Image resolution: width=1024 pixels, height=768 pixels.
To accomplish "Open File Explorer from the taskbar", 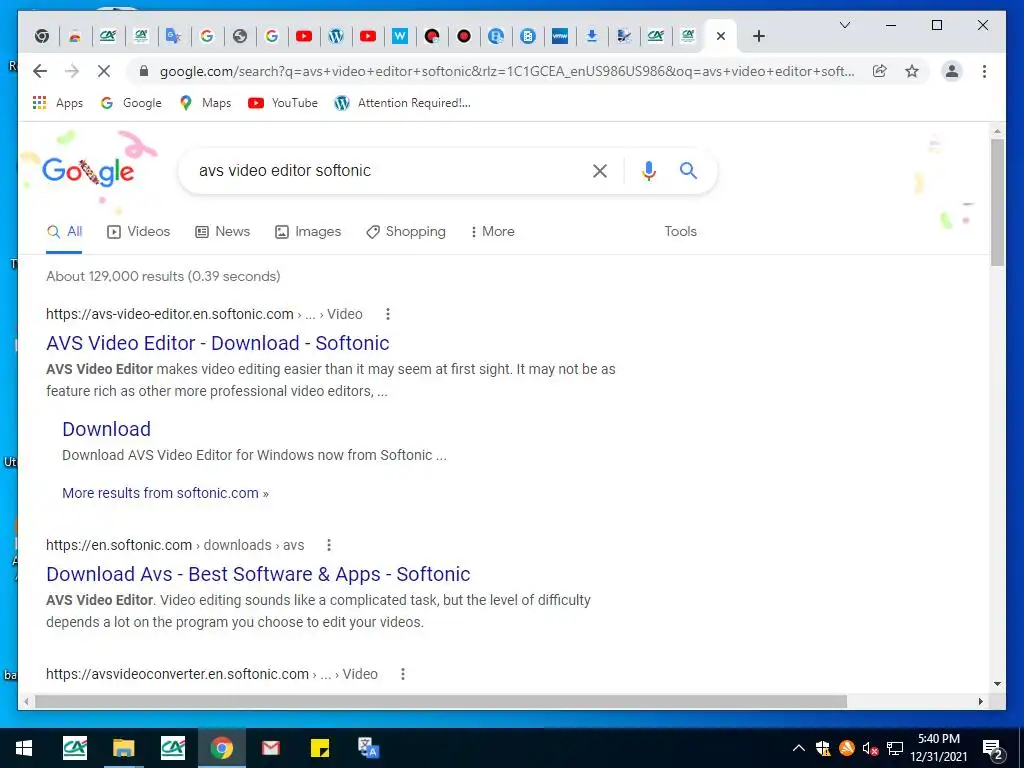I will [123, 748].
